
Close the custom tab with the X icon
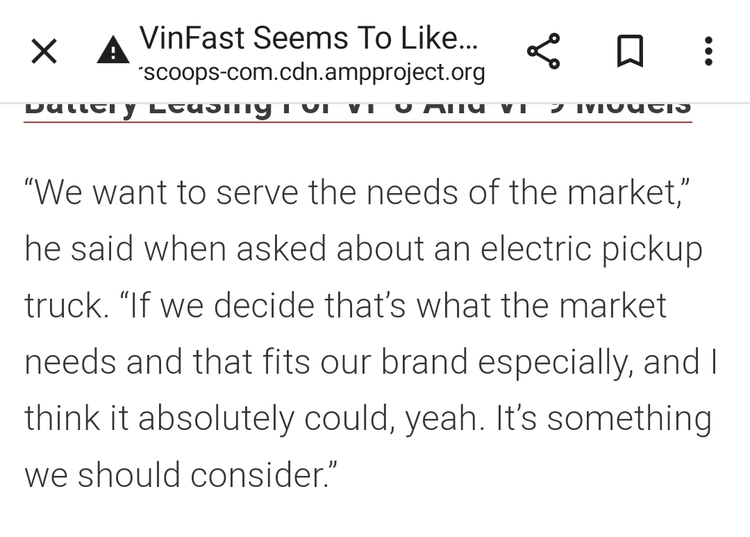[44, 51]
